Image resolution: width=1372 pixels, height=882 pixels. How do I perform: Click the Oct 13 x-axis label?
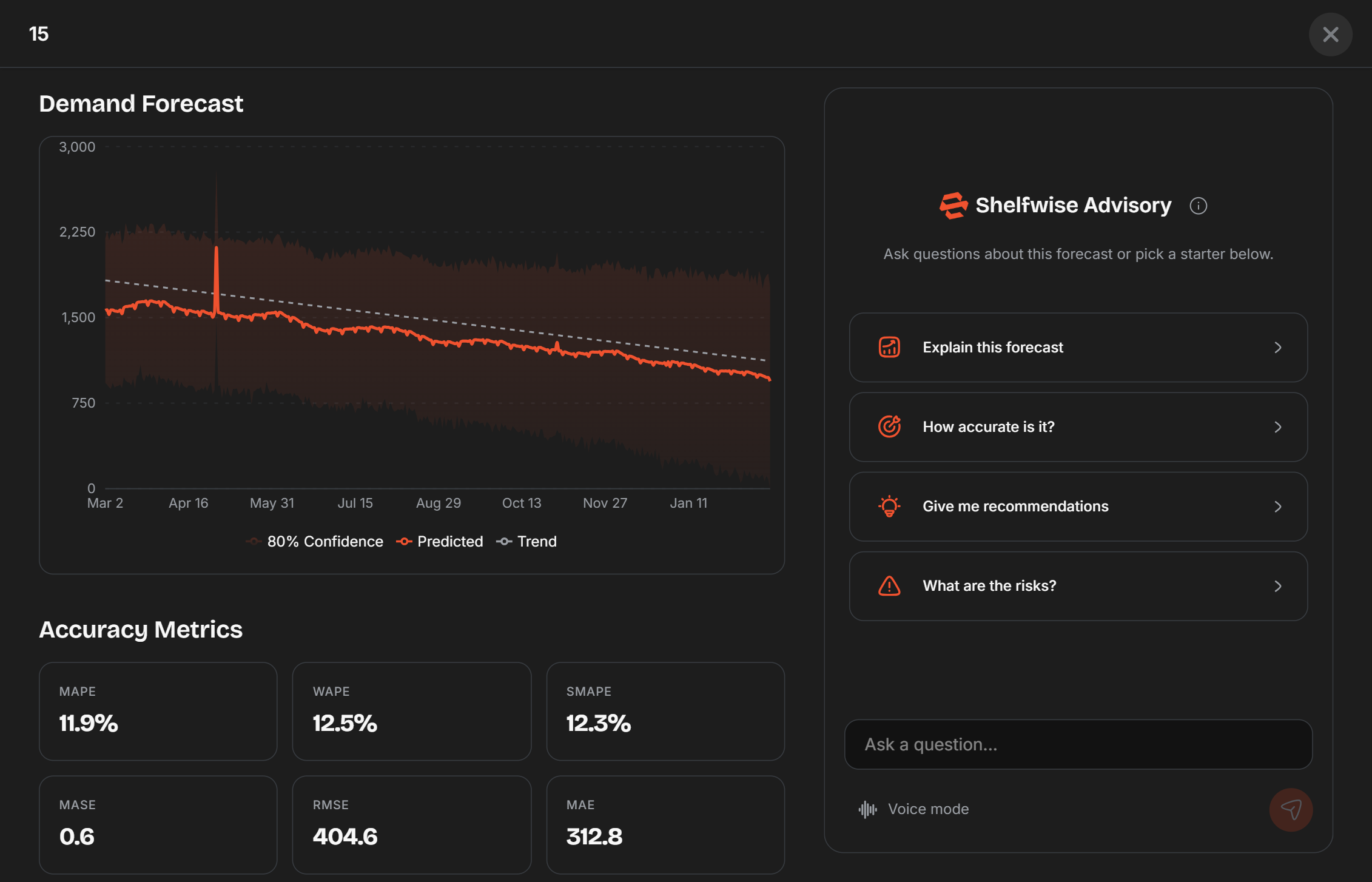coord(522,503)
